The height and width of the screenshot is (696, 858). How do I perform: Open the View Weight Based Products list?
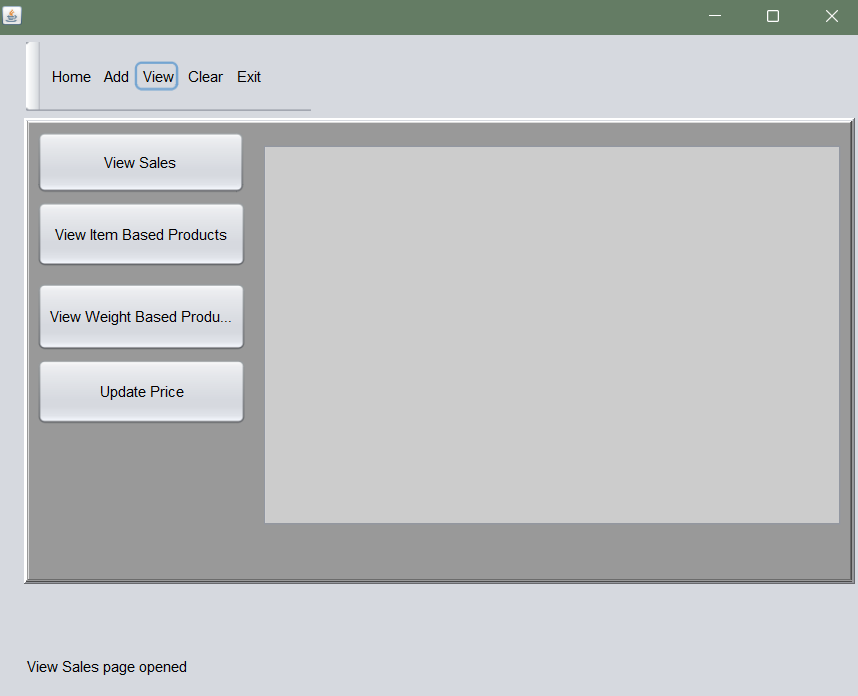pyautogui.click(x=140, y=316)
